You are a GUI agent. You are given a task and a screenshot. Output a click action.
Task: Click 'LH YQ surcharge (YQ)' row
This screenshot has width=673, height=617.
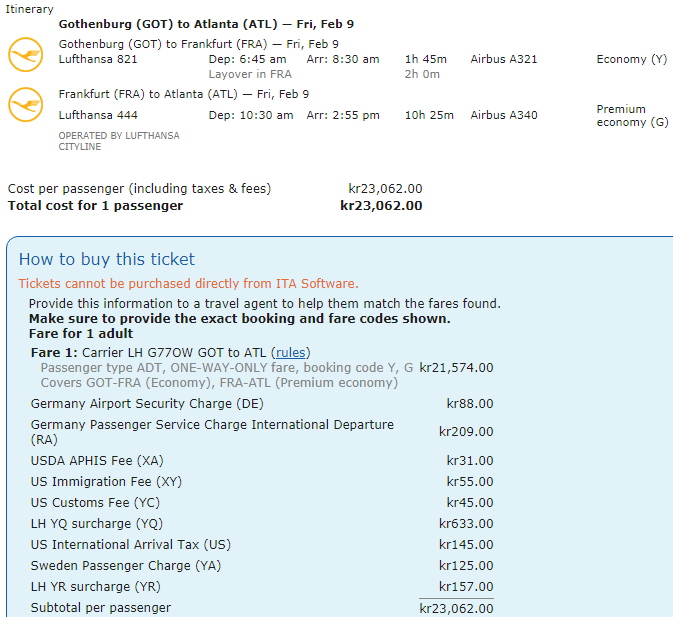click(97, 524)
